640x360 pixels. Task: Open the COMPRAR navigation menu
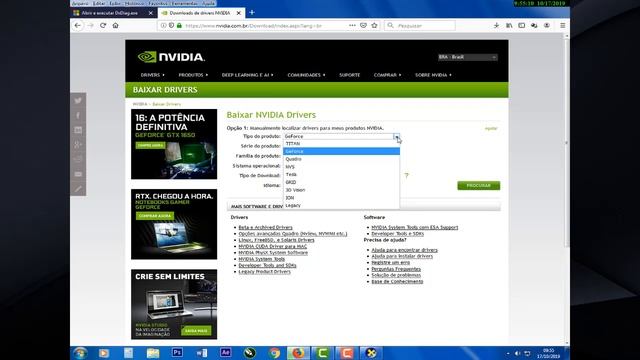point(387,75)
